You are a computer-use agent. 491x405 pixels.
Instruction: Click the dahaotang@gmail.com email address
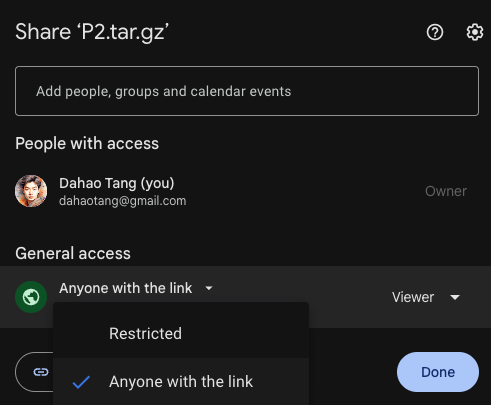pos(123,201)
